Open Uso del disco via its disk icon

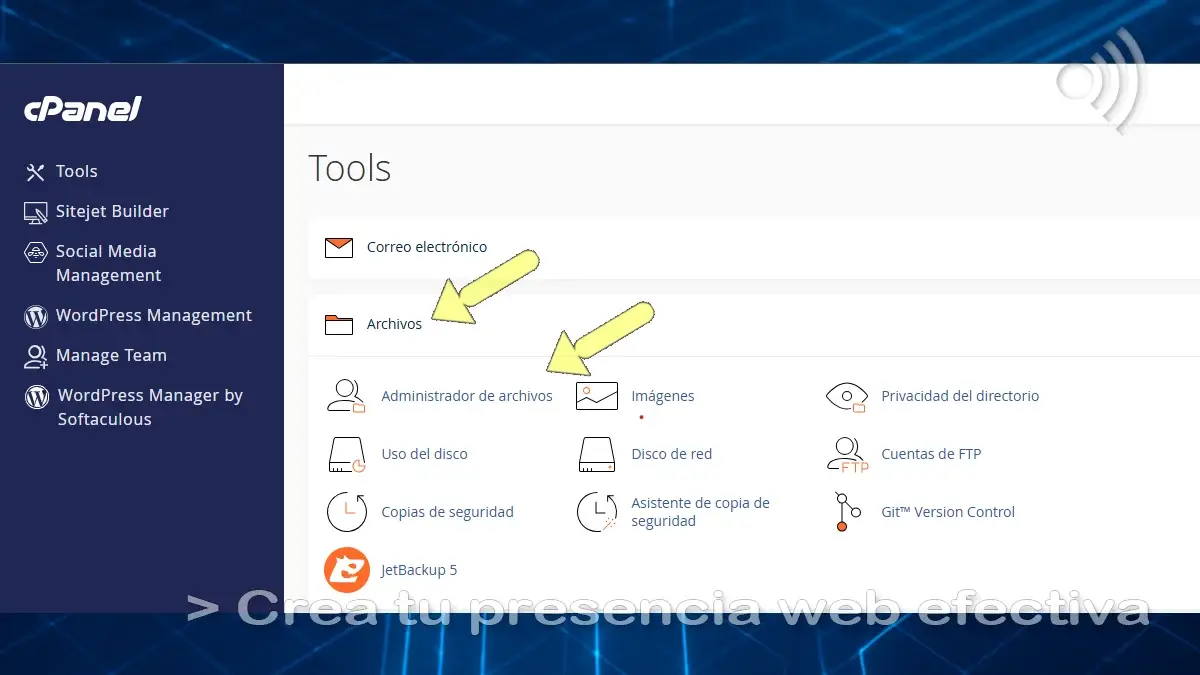[346, 453]
